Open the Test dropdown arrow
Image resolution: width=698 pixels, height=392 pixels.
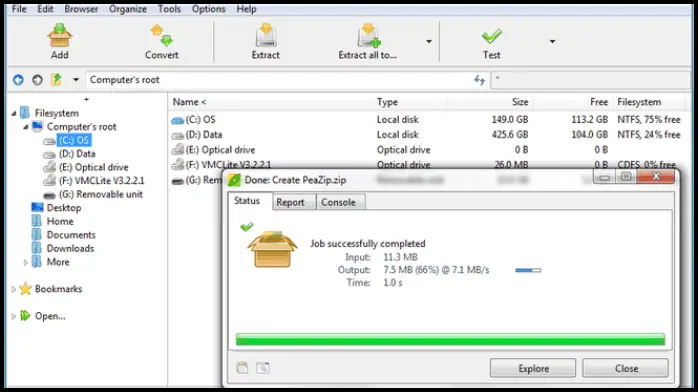click(552, 41)
